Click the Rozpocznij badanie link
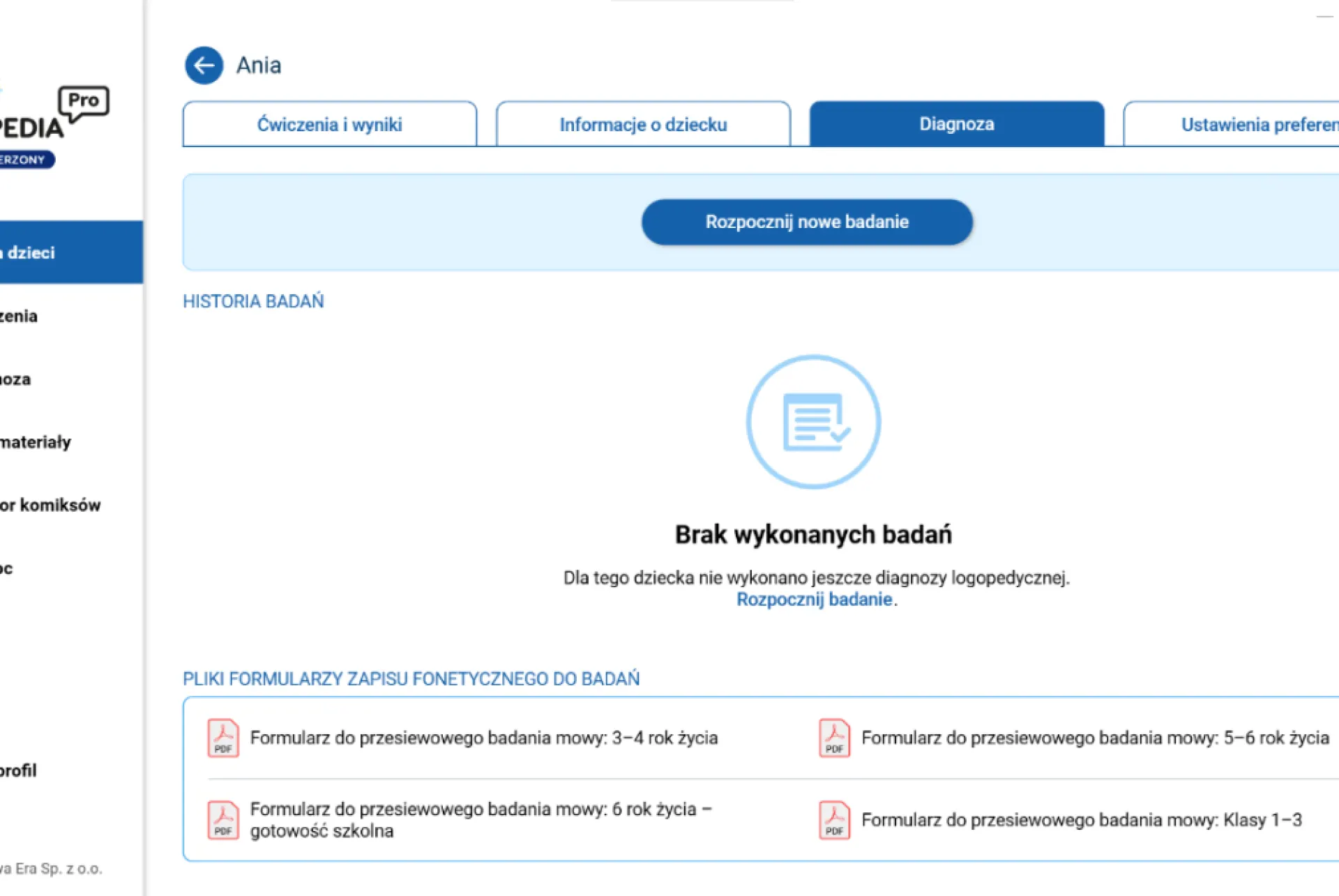The height and width of the screenshot is (896, 1339). click(814, 600)
